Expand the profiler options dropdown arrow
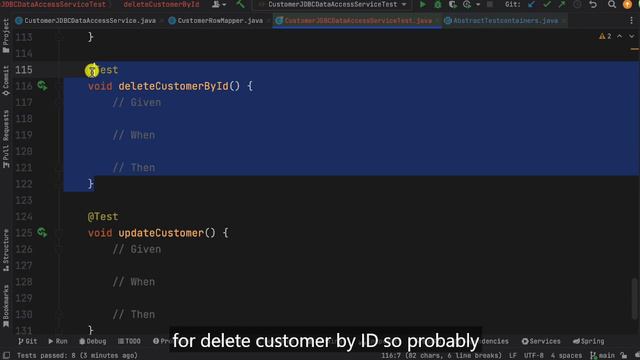640x360 pixels. 477,4
